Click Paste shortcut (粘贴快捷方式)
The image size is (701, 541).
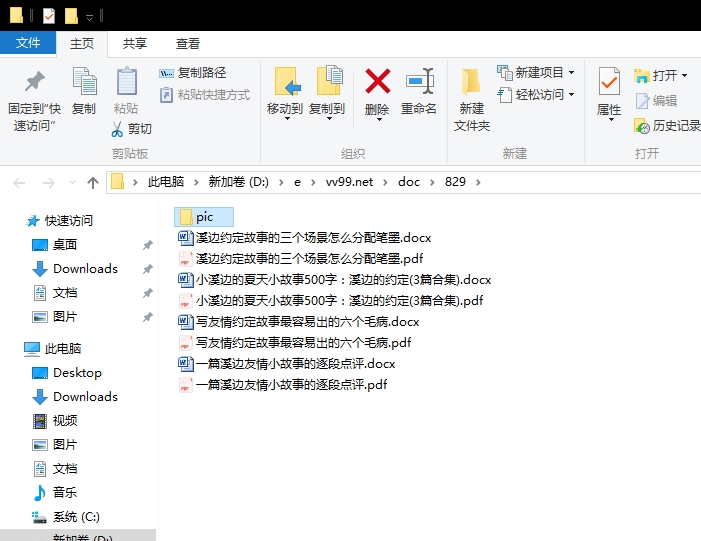pos(205,95)
